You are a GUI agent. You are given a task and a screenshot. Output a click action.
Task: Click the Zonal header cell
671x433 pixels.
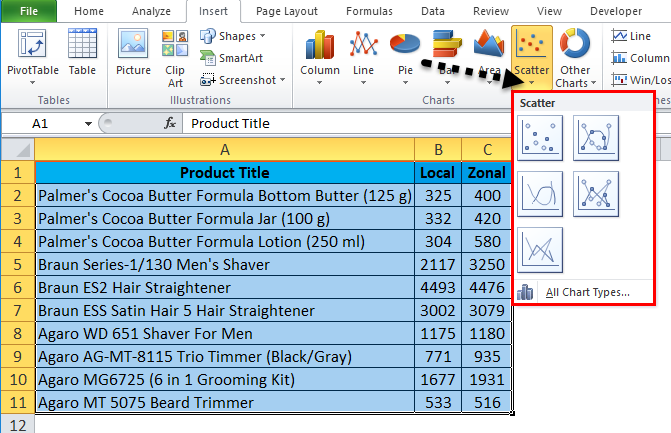click(487, 172)
